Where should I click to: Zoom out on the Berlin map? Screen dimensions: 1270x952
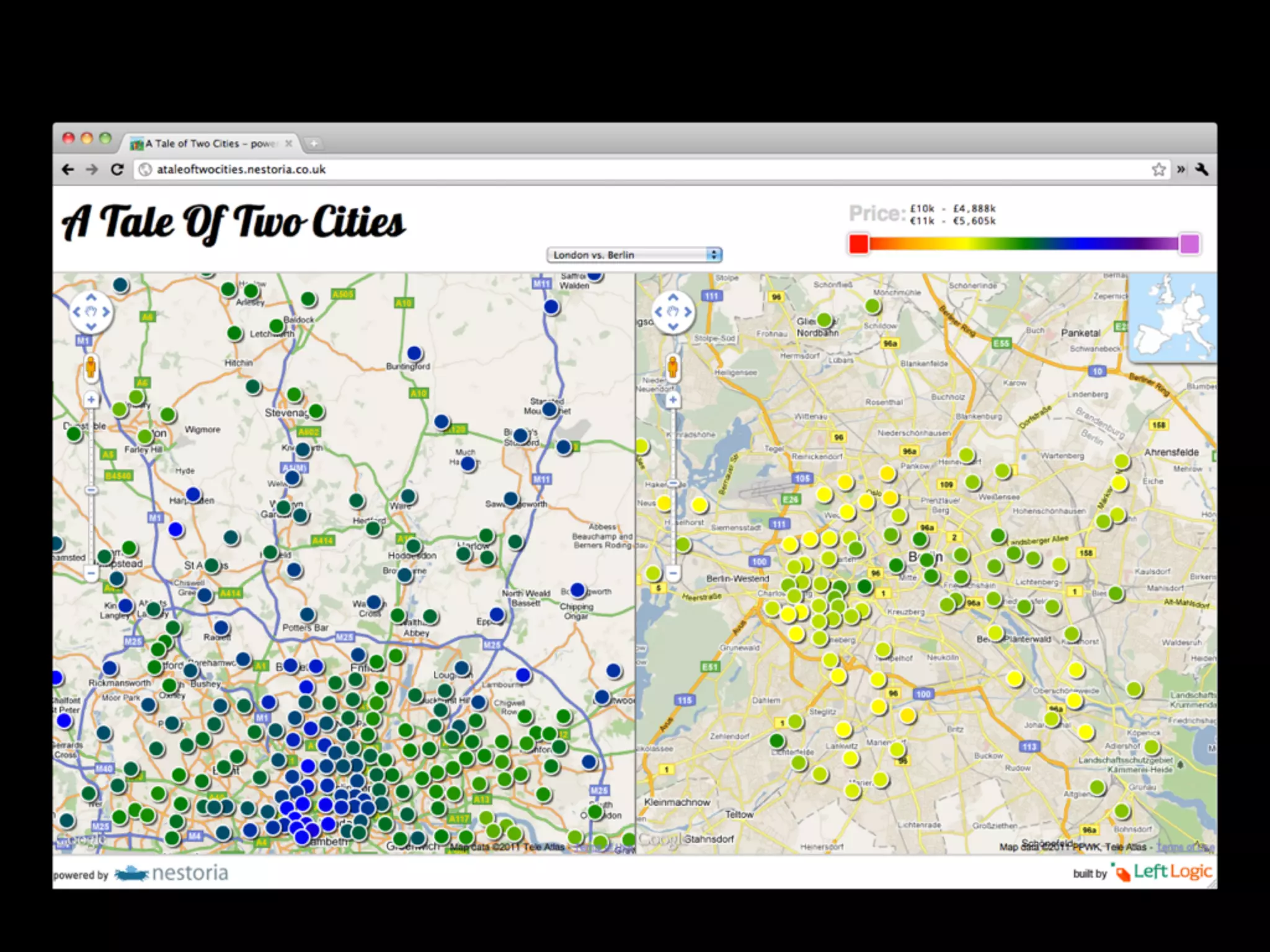coord(673,573)
